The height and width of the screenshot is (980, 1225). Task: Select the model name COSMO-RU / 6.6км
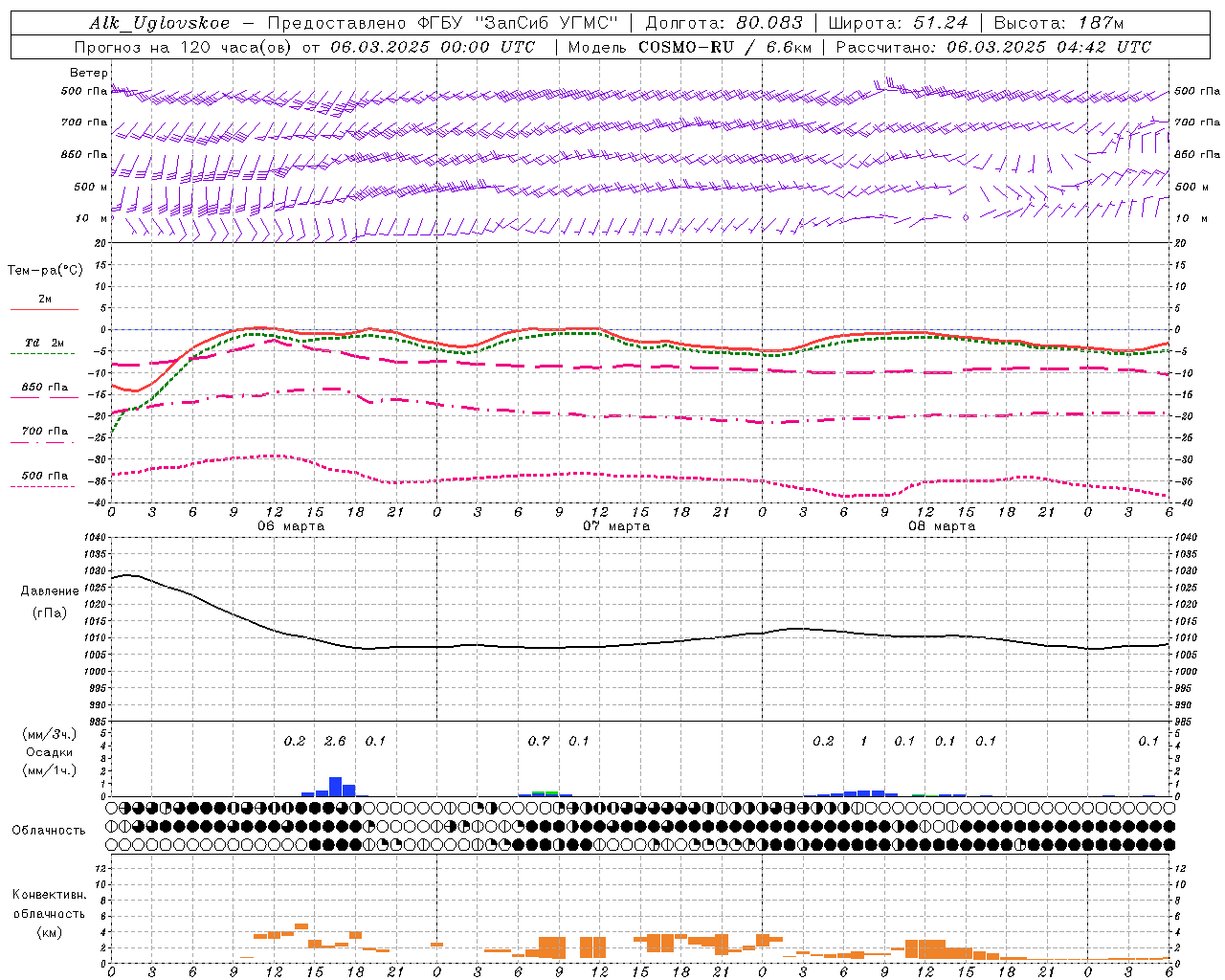725,47
